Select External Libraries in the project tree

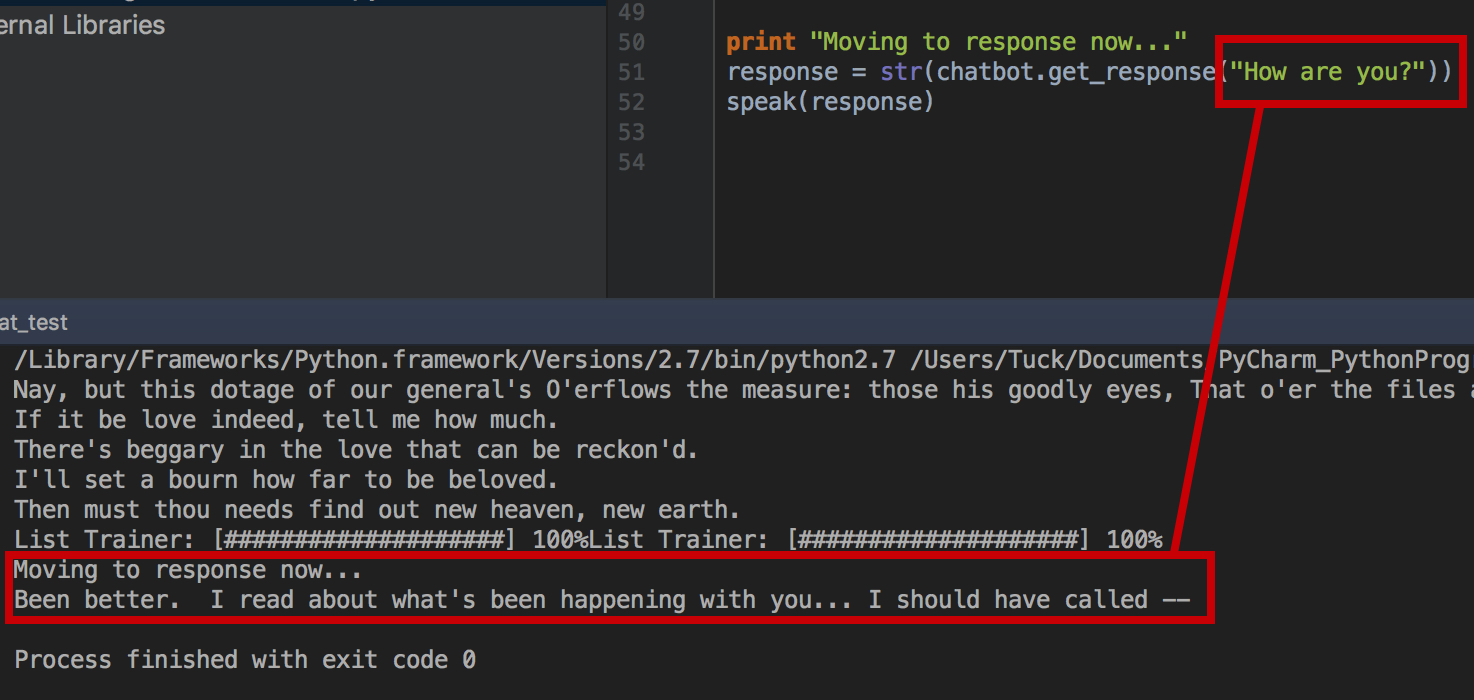coord(82,25)
